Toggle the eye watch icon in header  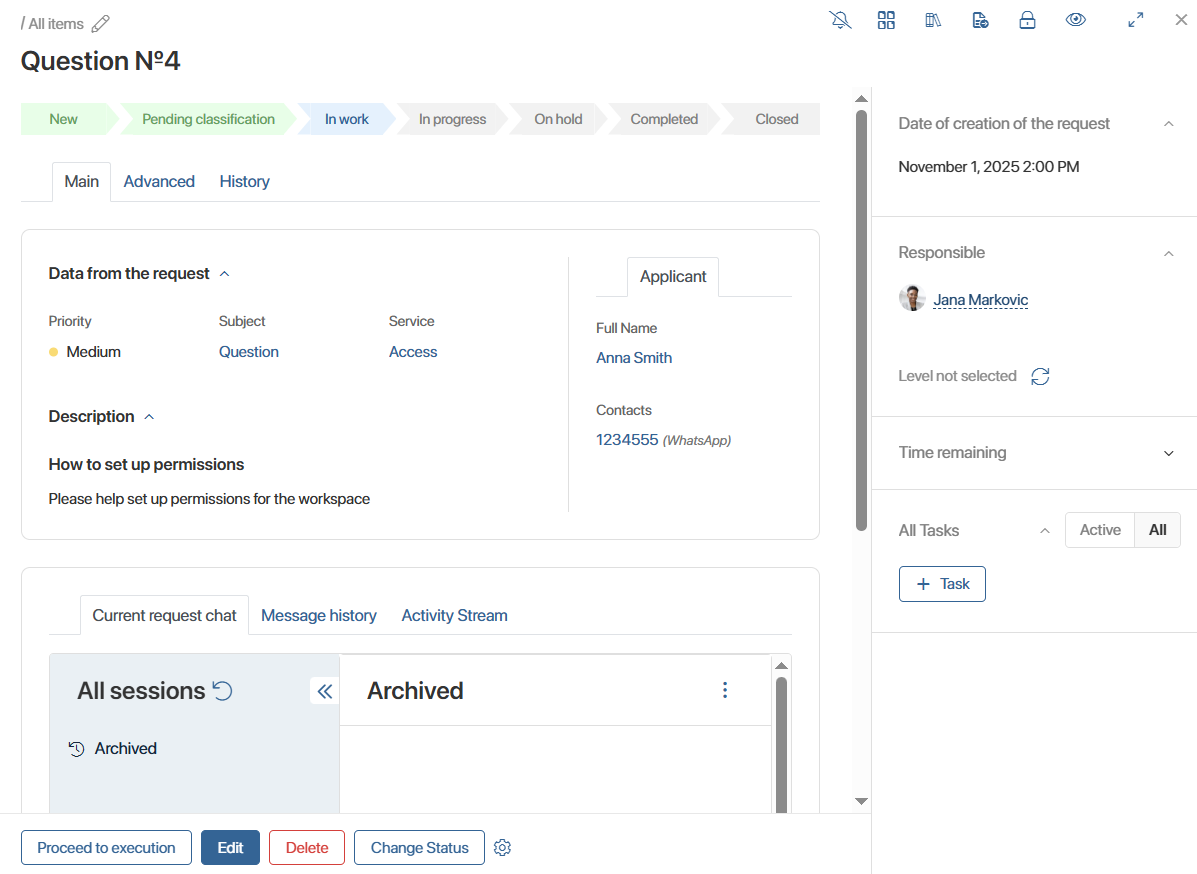click(1075, 20)
